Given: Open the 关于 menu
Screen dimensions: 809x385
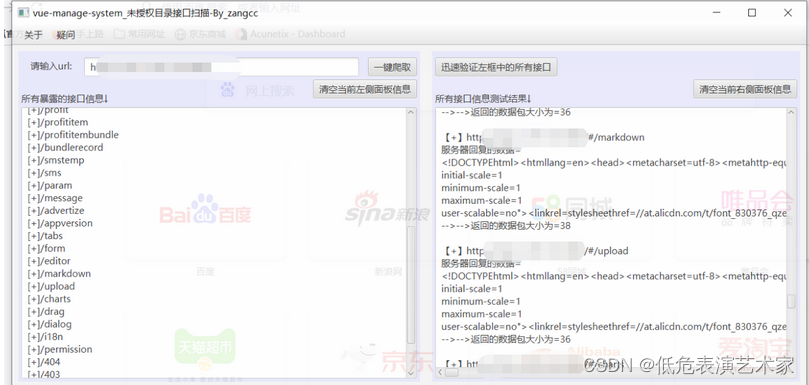Looking at the screenshot, I should (33, 35).
